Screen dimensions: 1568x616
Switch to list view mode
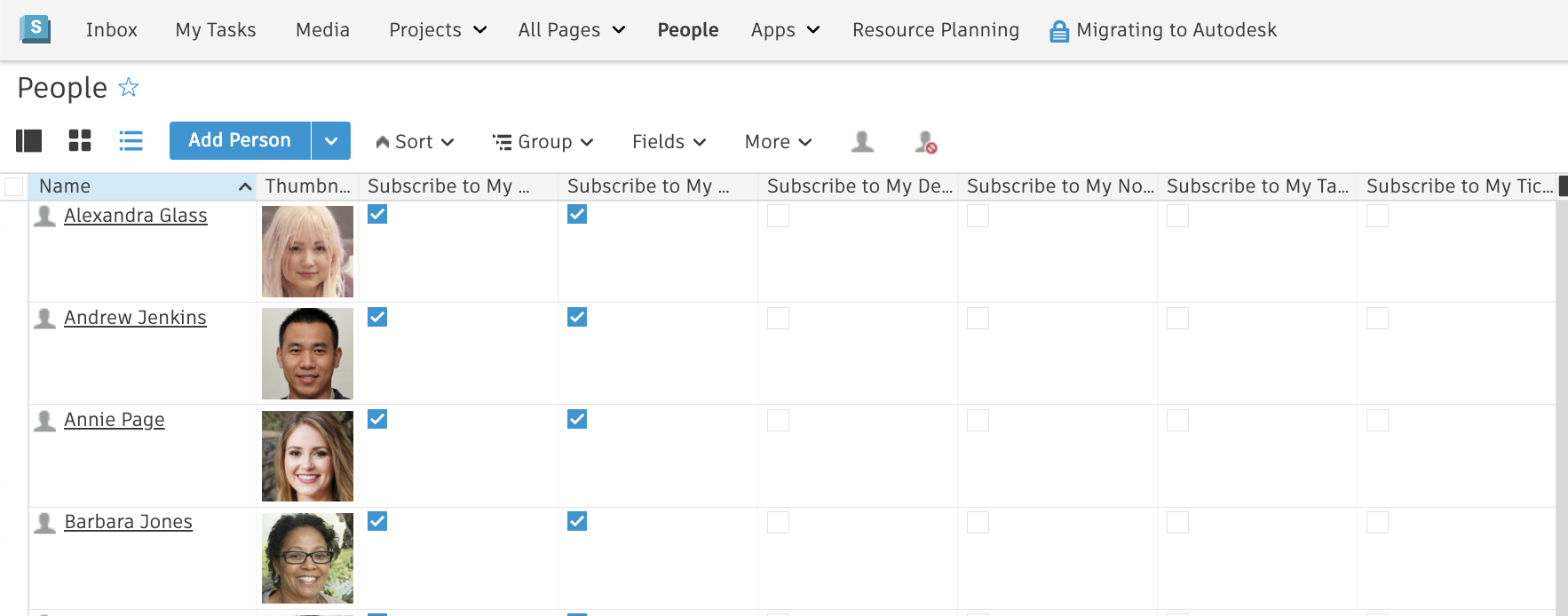pyautogui.click(x=131, y=141)
